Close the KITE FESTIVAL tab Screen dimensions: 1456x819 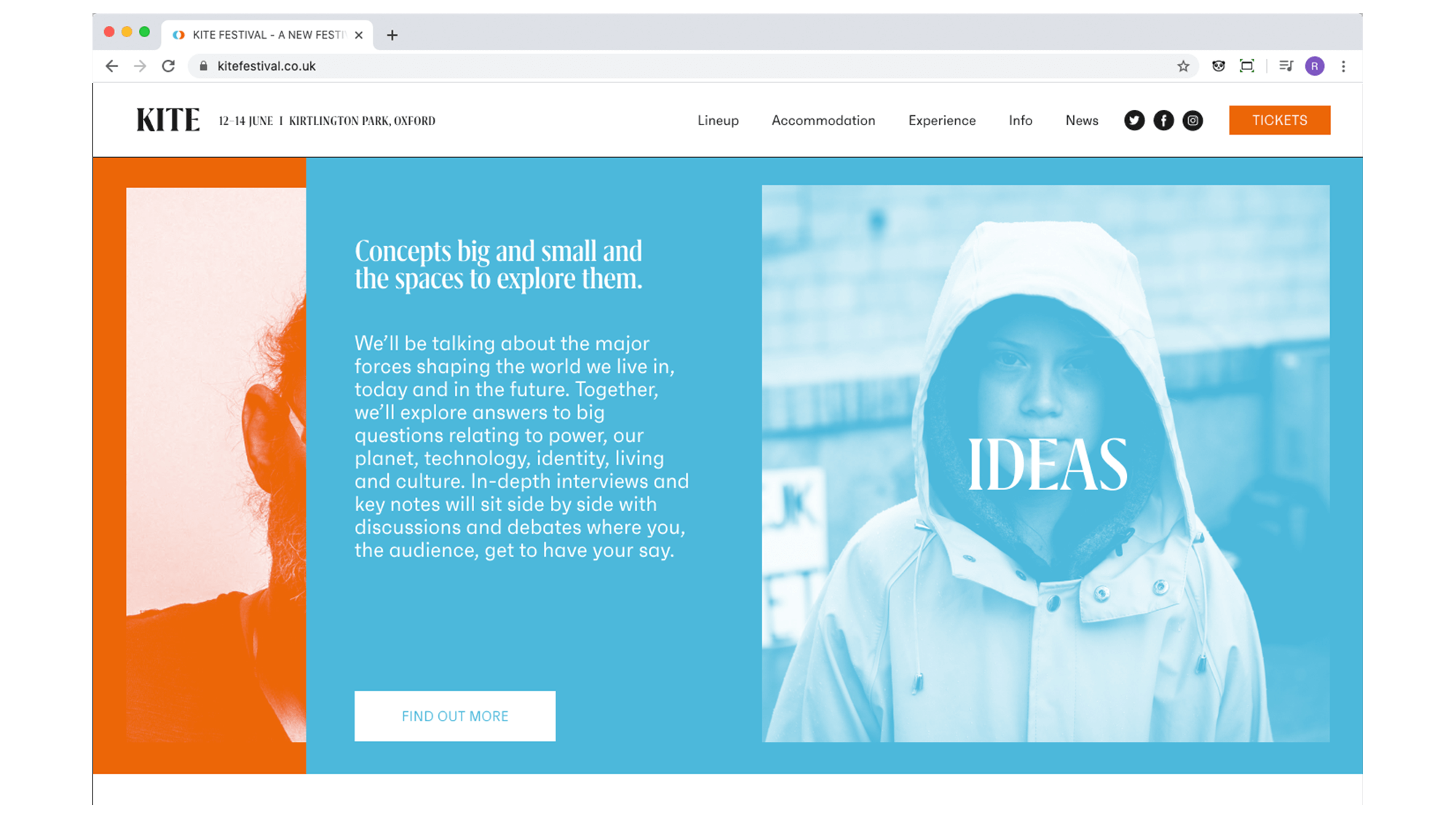point(359,35)
